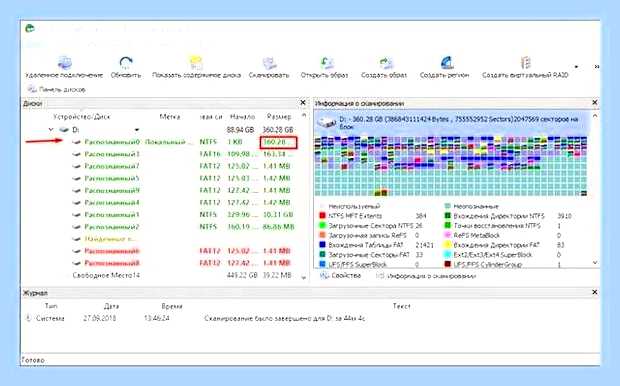Sort by Начало column header
This screenshot has height=386, width=620.
(242, 117)
